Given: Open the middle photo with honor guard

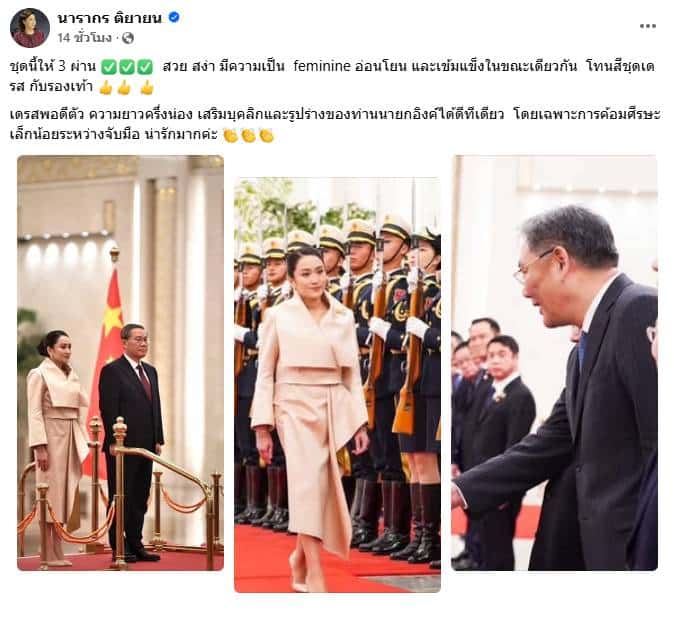Looking at the screenshot, I should tap(337, 385).
